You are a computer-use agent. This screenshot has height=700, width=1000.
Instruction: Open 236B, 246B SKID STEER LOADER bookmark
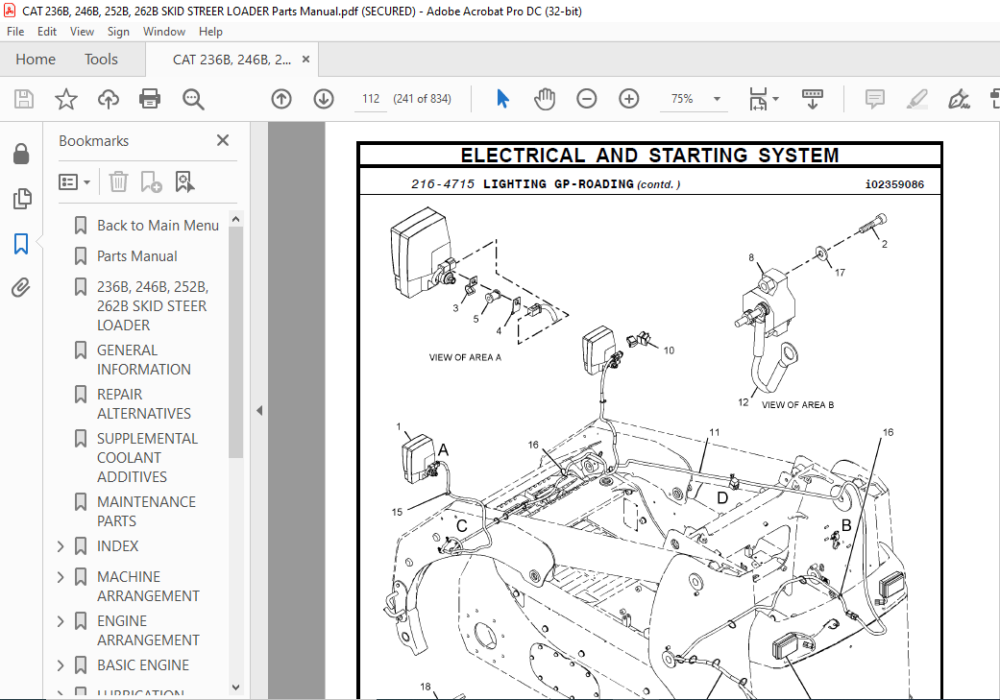[x=152, y=306]
